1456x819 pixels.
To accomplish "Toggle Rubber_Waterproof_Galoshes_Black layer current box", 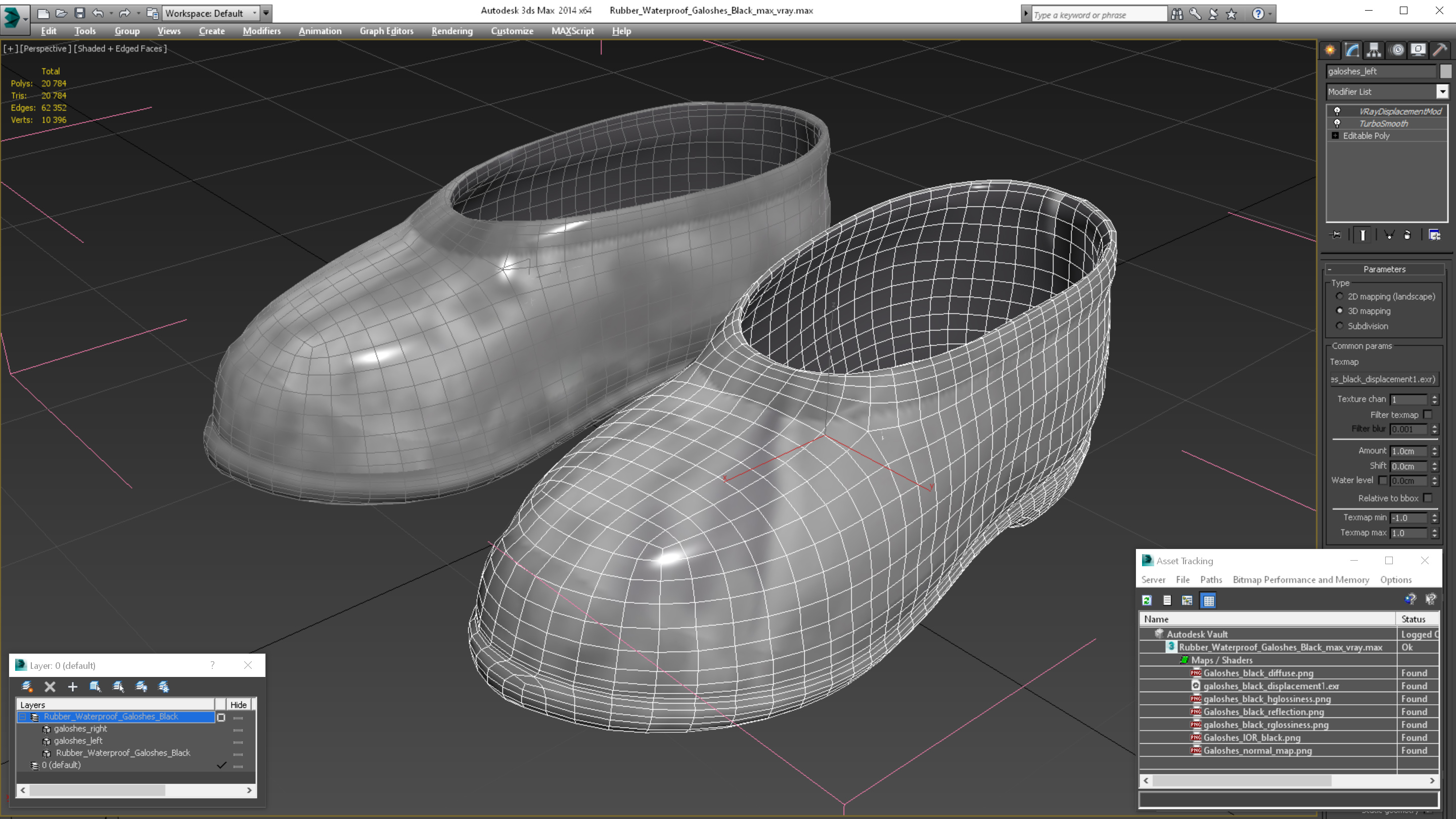I will pyautogui.click(x=221, y=717).
